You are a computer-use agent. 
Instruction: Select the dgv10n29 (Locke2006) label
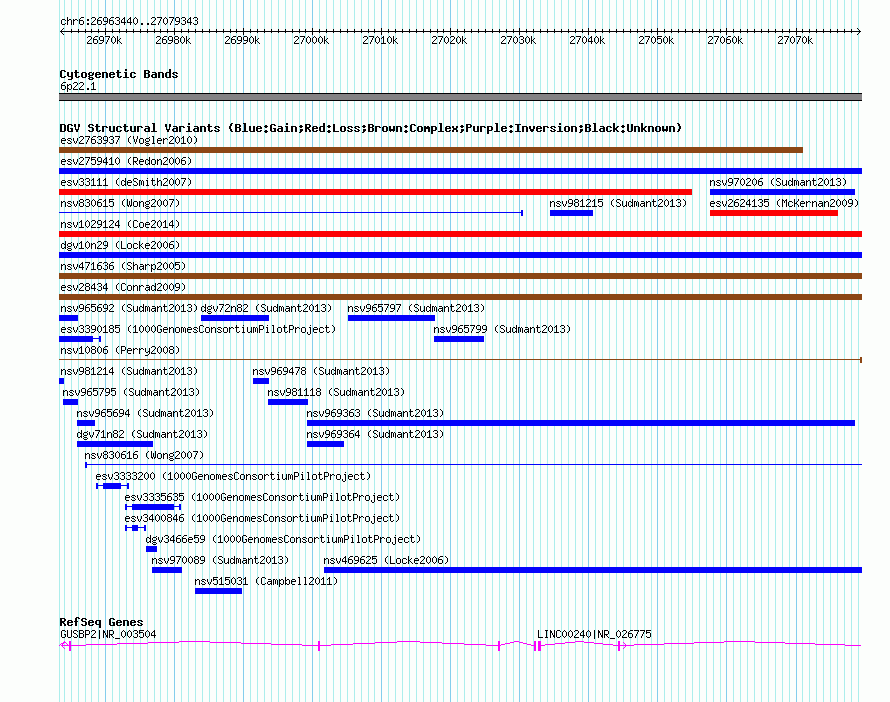click(x=120, y=245)
